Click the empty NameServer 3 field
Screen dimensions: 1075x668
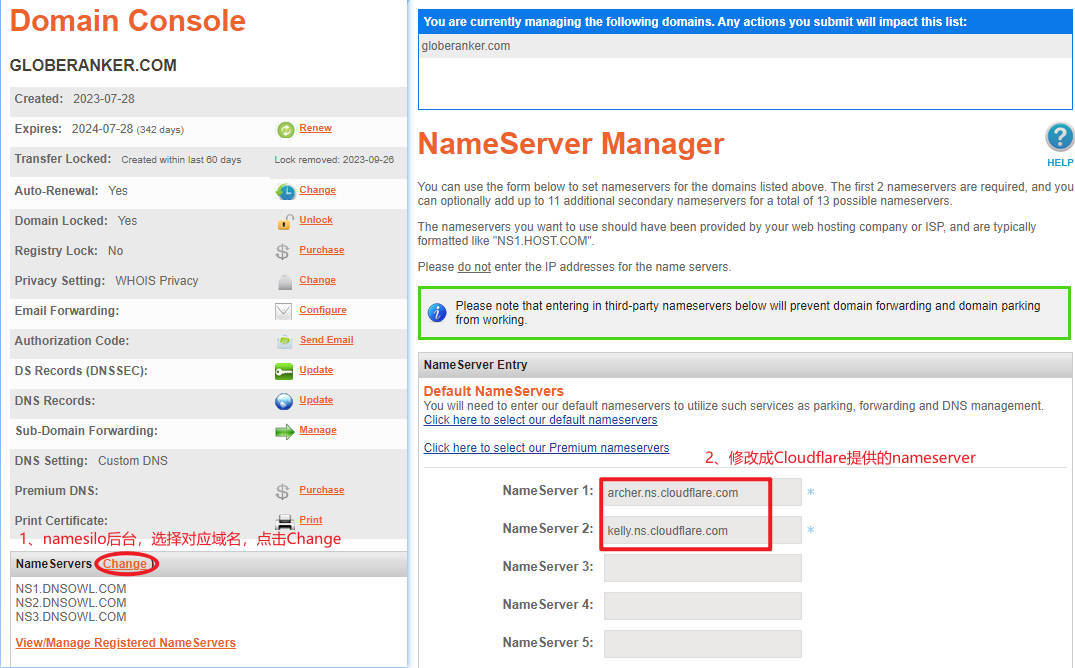[x=702, y=568]
